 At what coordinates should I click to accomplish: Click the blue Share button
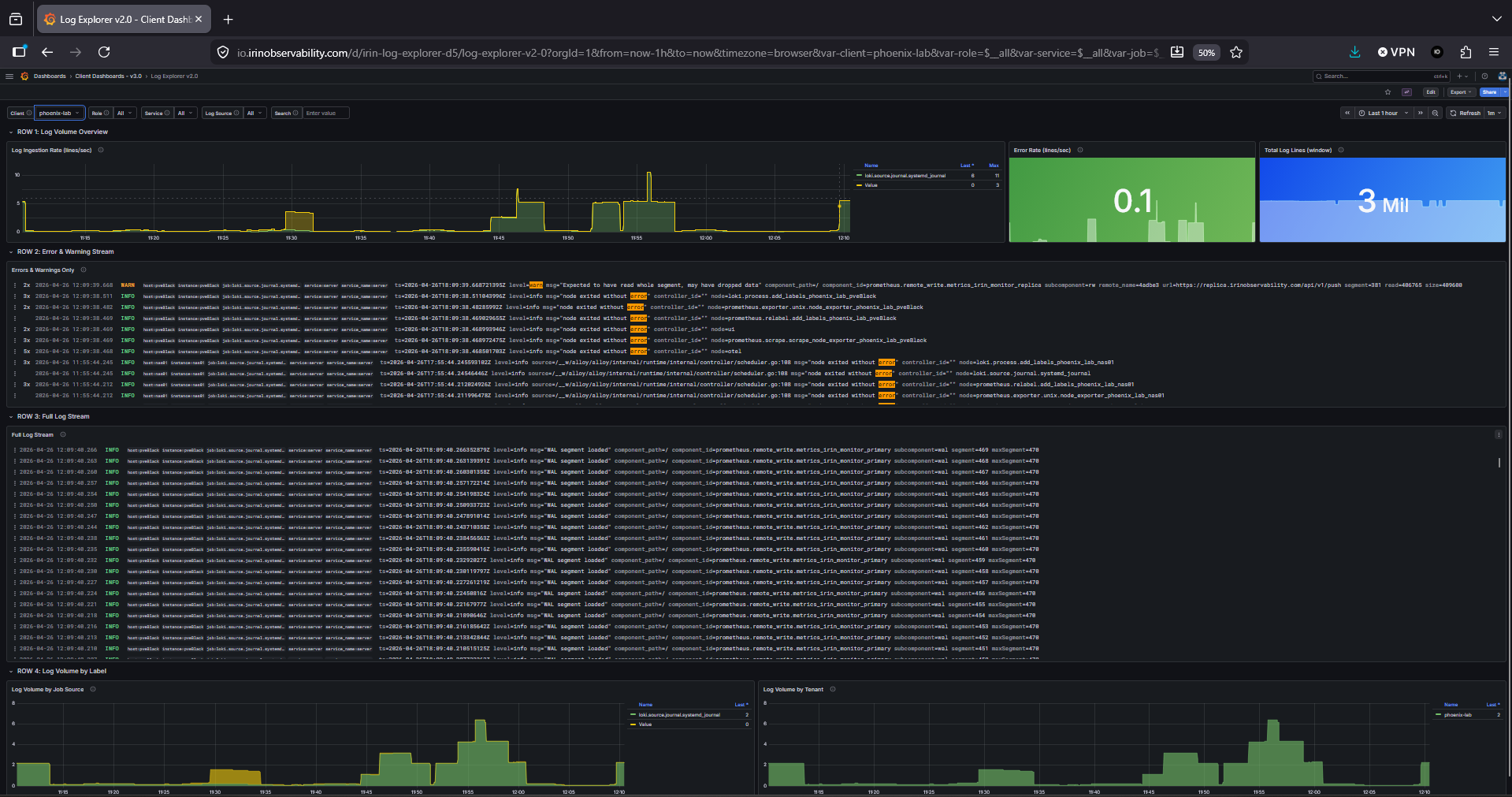(x=1489, y=92)
